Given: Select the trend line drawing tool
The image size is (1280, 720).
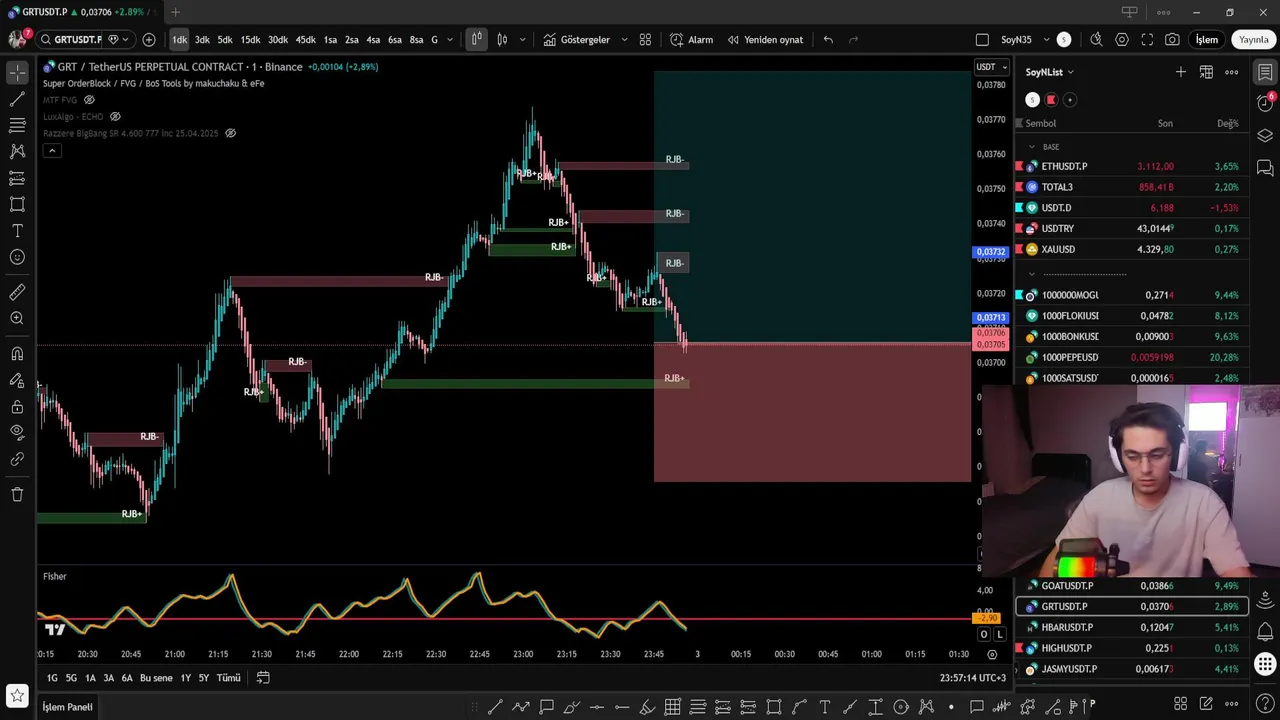Looking at the screenshot, I should tap(17, 99).
